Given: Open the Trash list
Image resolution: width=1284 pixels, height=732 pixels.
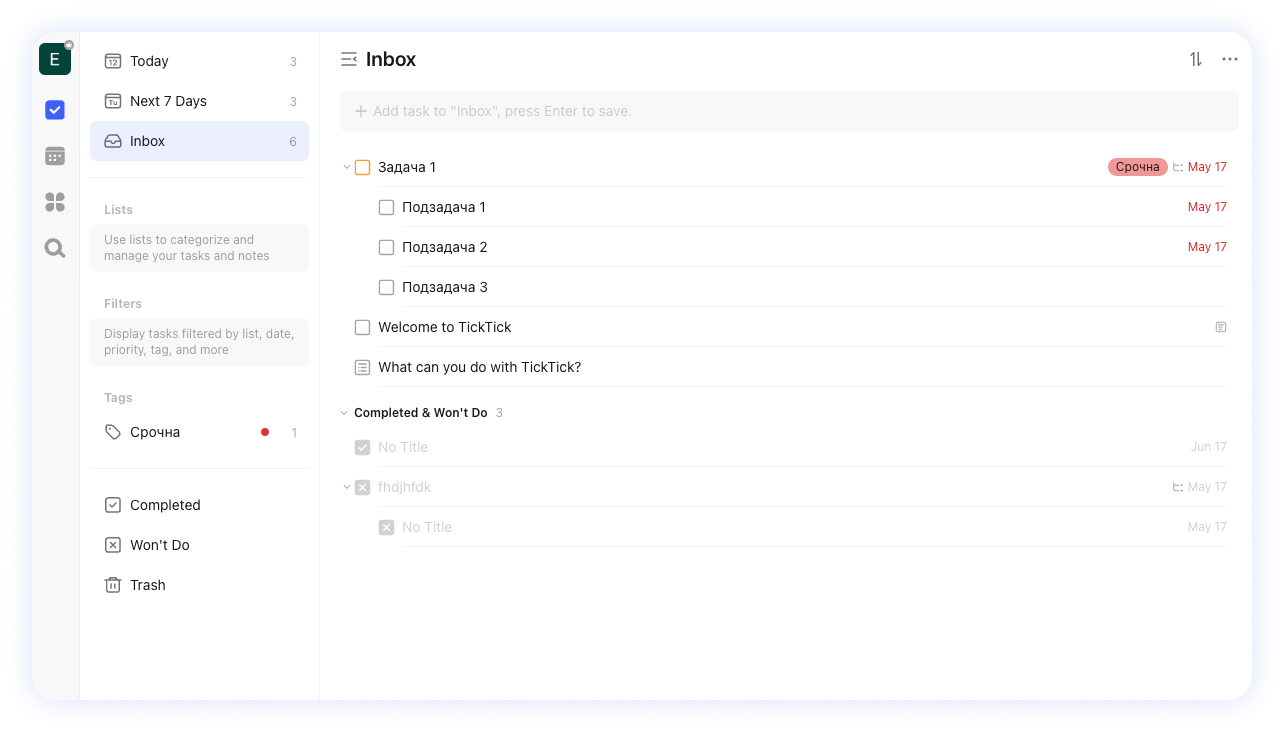Looking at the screenshot, I should pos(147,585).
